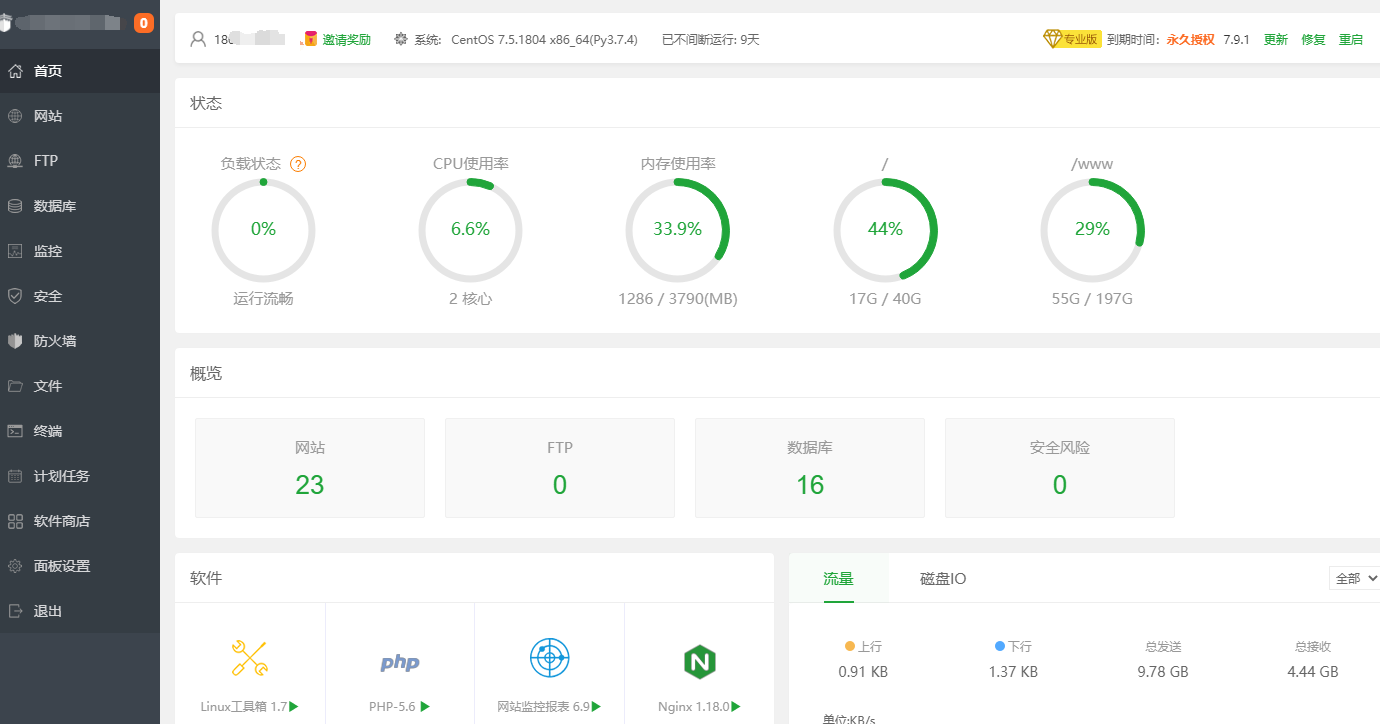Click the load status help question icon

point(298,164)
